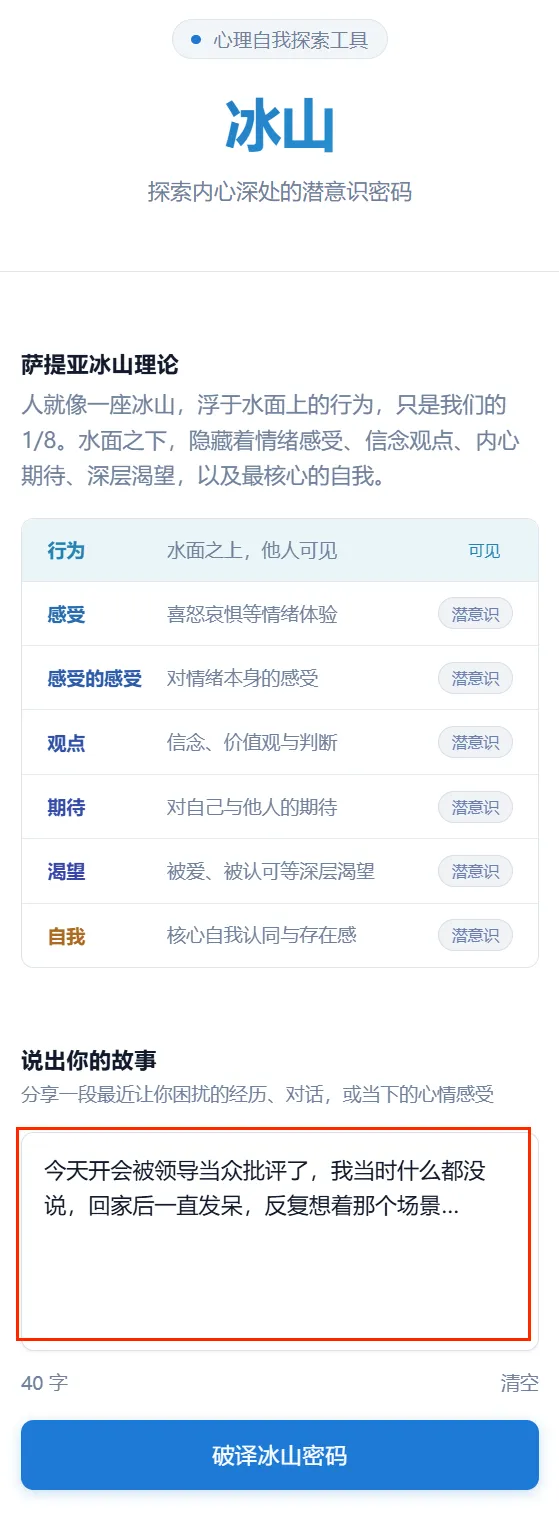The image size is (559, 1520).
Task: Click the blue dot in header badge
Action: click(195, 40)
